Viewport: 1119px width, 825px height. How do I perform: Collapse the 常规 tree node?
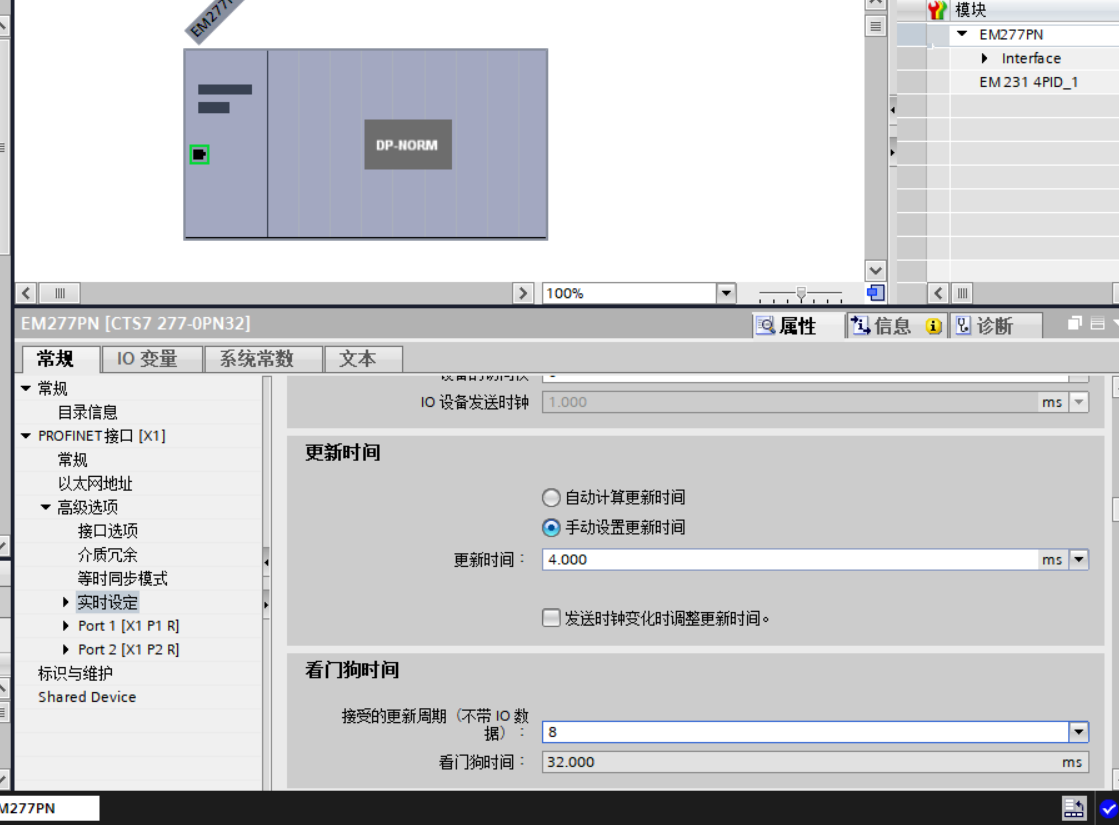[26, 388]
